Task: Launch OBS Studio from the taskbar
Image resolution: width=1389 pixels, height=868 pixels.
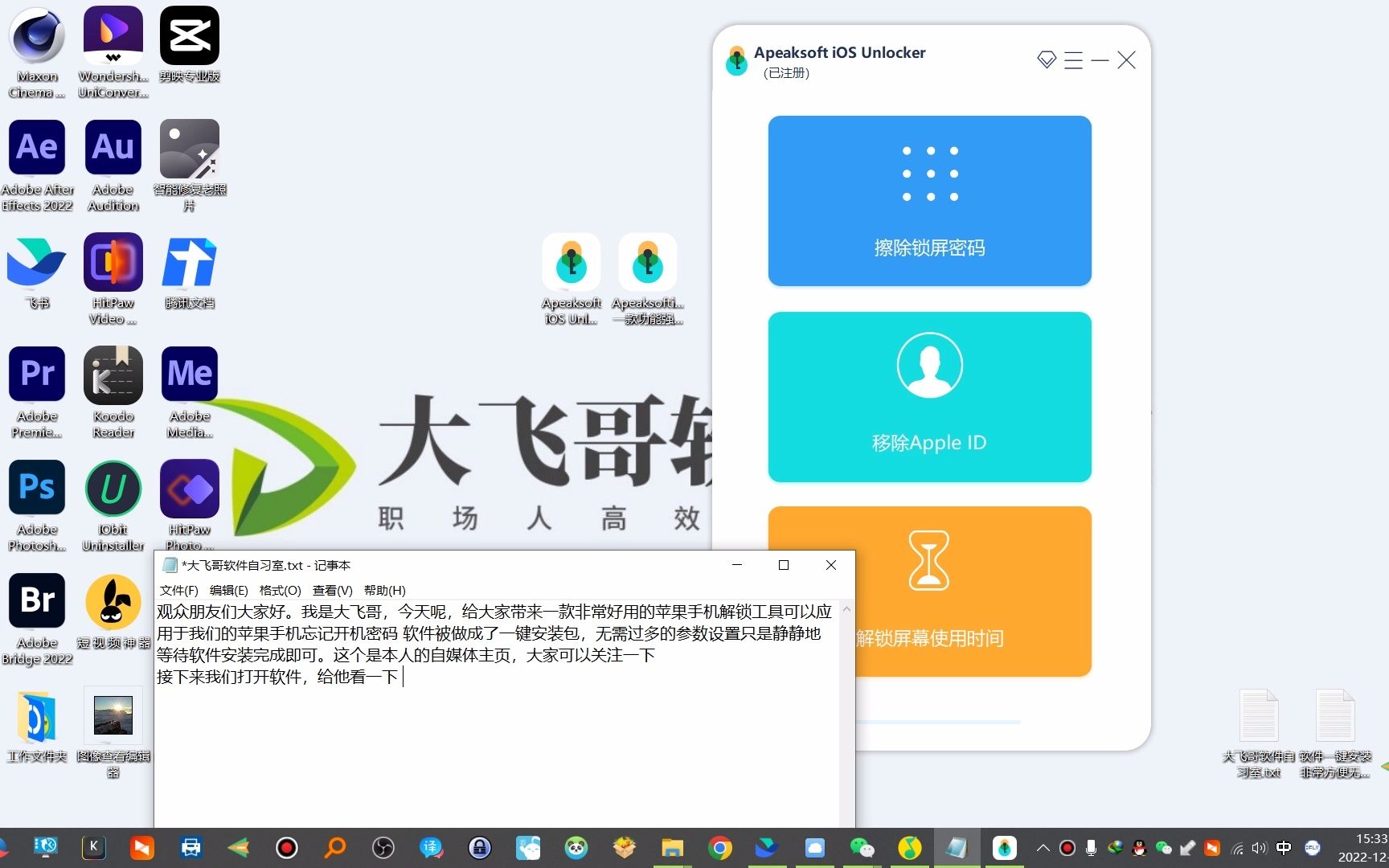Action: point(383,847)
